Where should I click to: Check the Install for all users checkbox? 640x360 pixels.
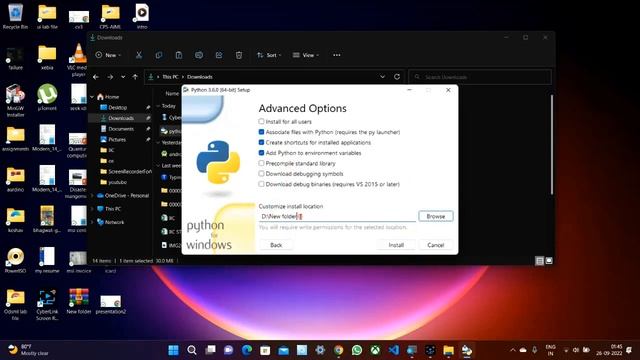[261, 122]
